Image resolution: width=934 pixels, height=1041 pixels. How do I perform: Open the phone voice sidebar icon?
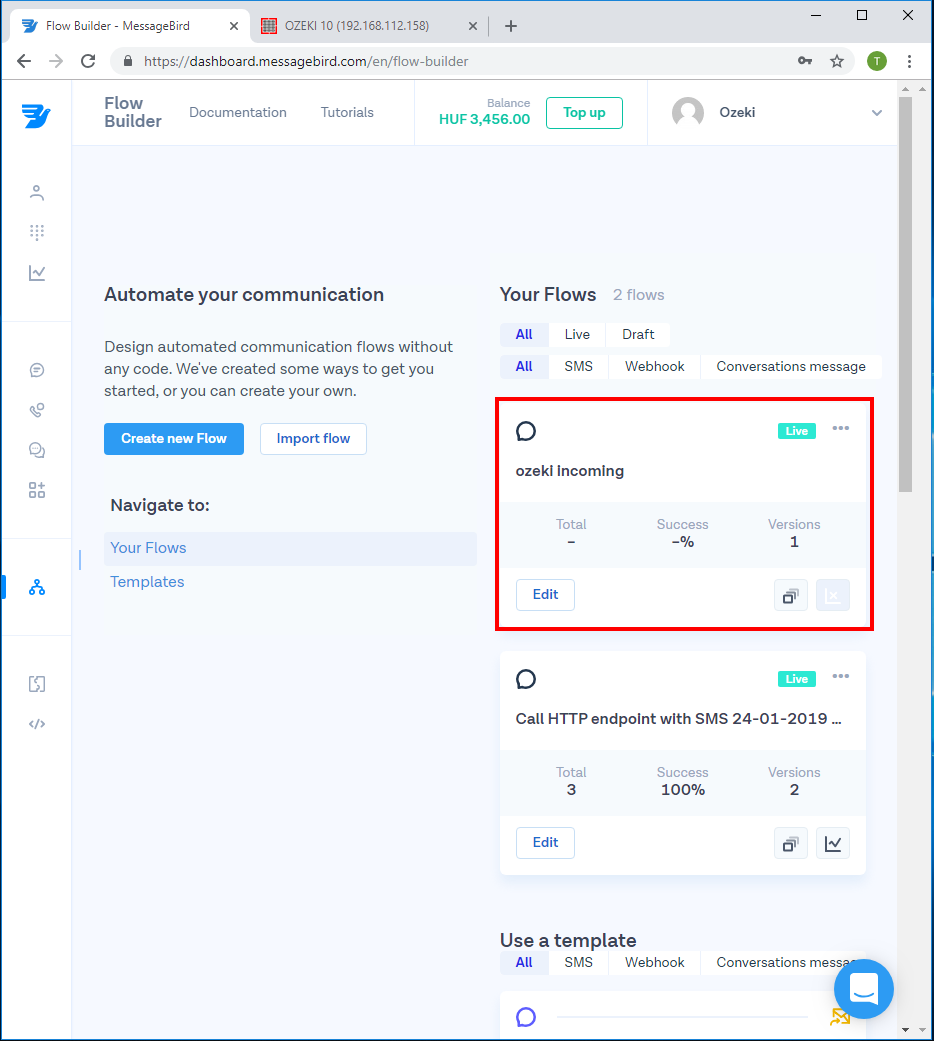pos(37,410)
